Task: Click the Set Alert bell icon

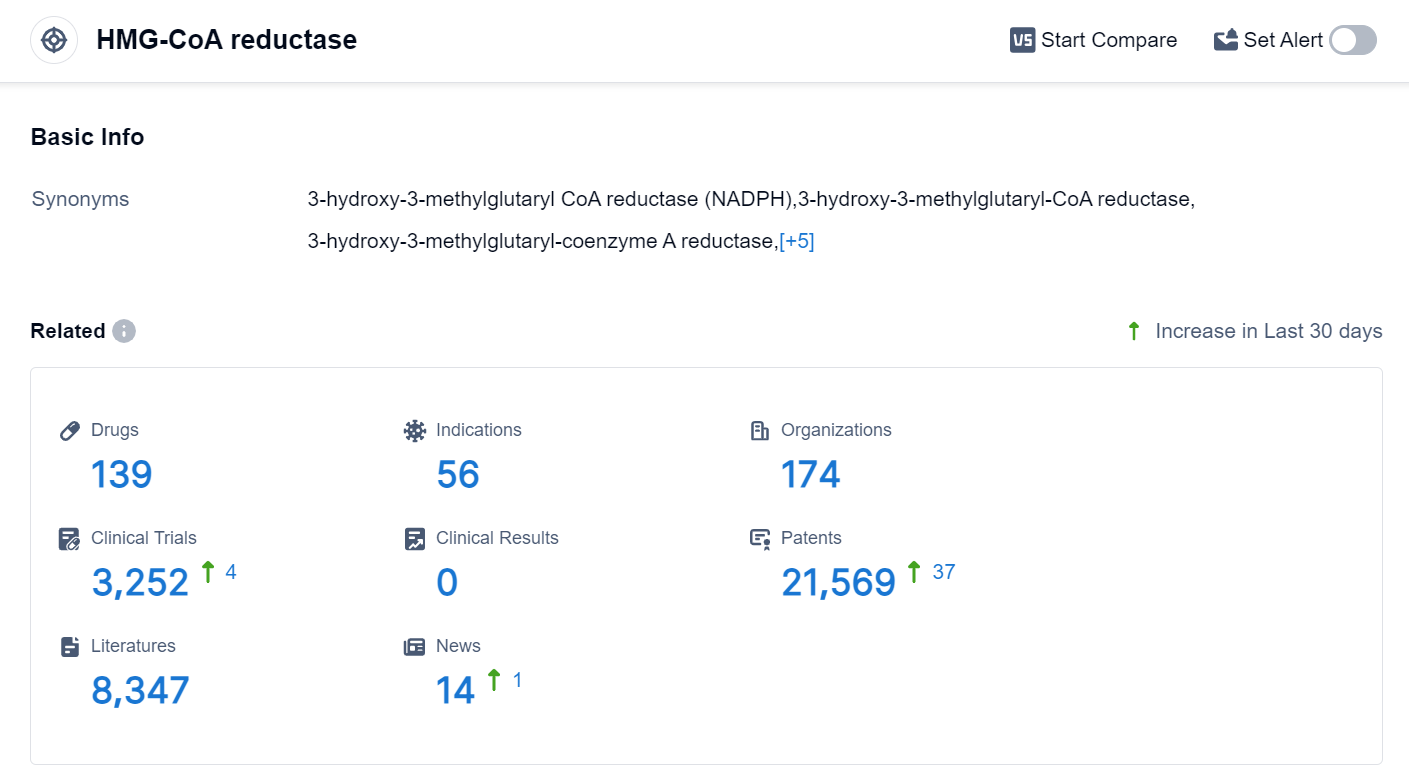Action: (1225, 40)
